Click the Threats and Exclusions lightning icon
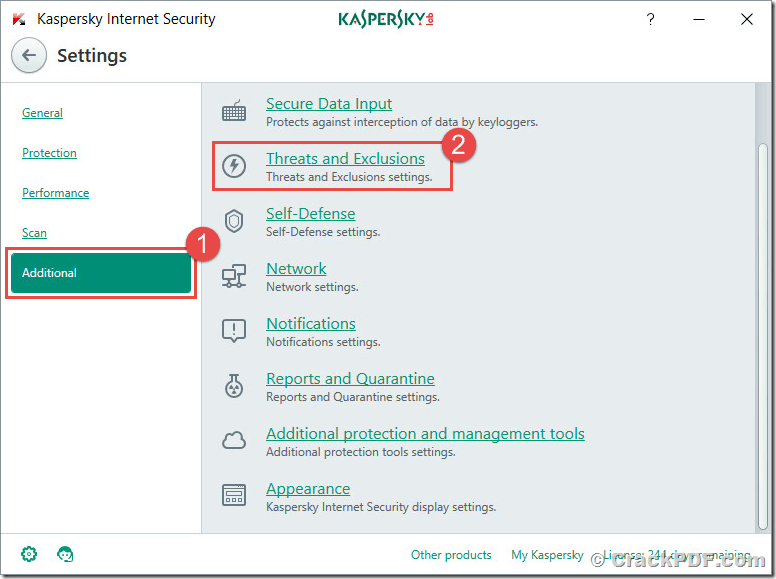776x579 pixels. [x=234, y=166]
